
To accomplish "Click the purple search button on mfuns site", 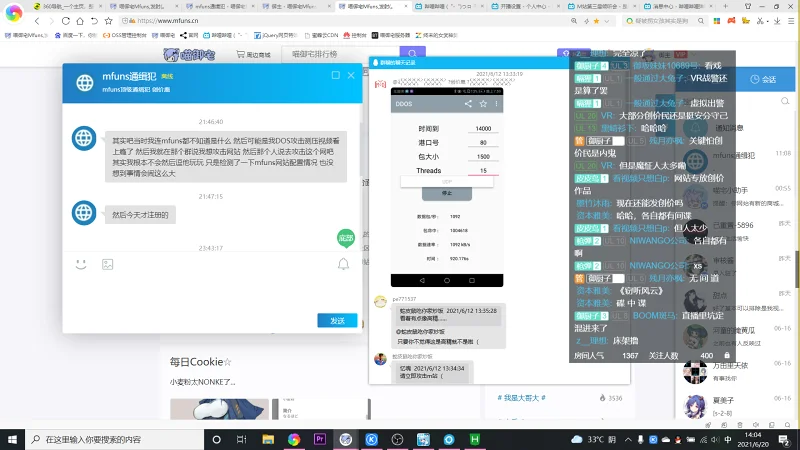I will pyautogui.click(x=413, y=54).
